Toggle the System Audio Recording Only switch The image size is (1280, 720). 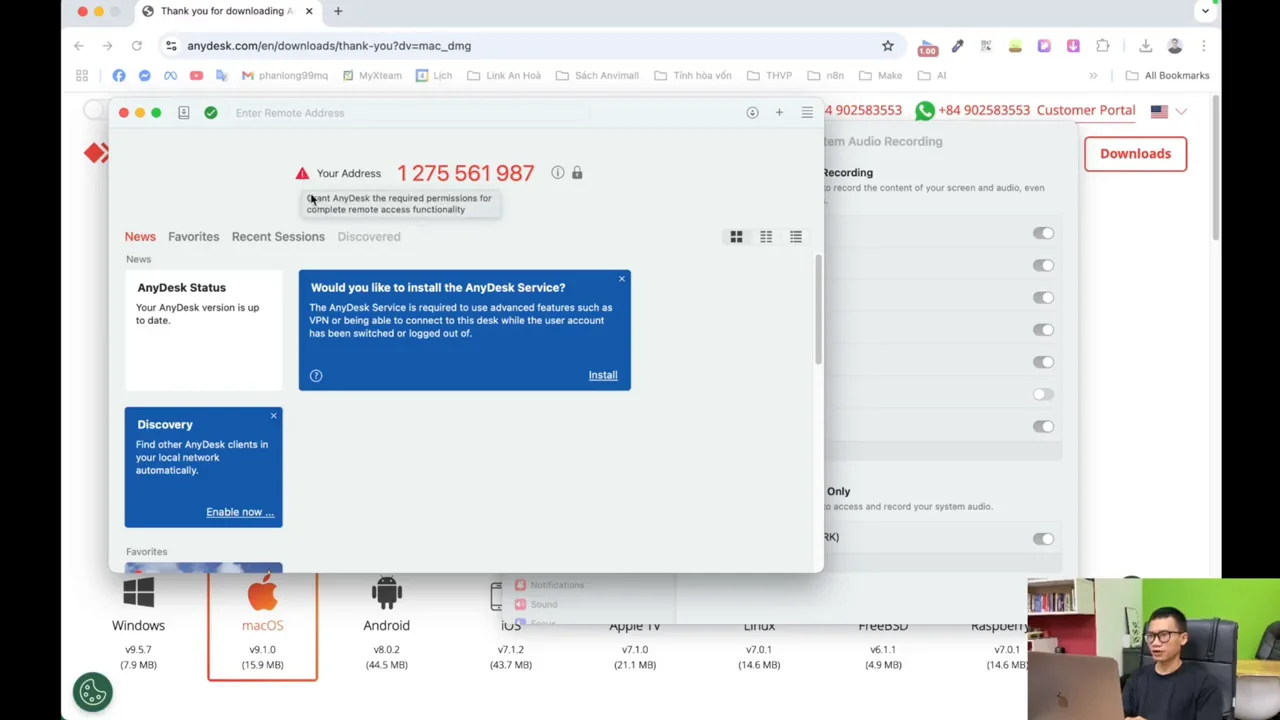click(1043, 539)
